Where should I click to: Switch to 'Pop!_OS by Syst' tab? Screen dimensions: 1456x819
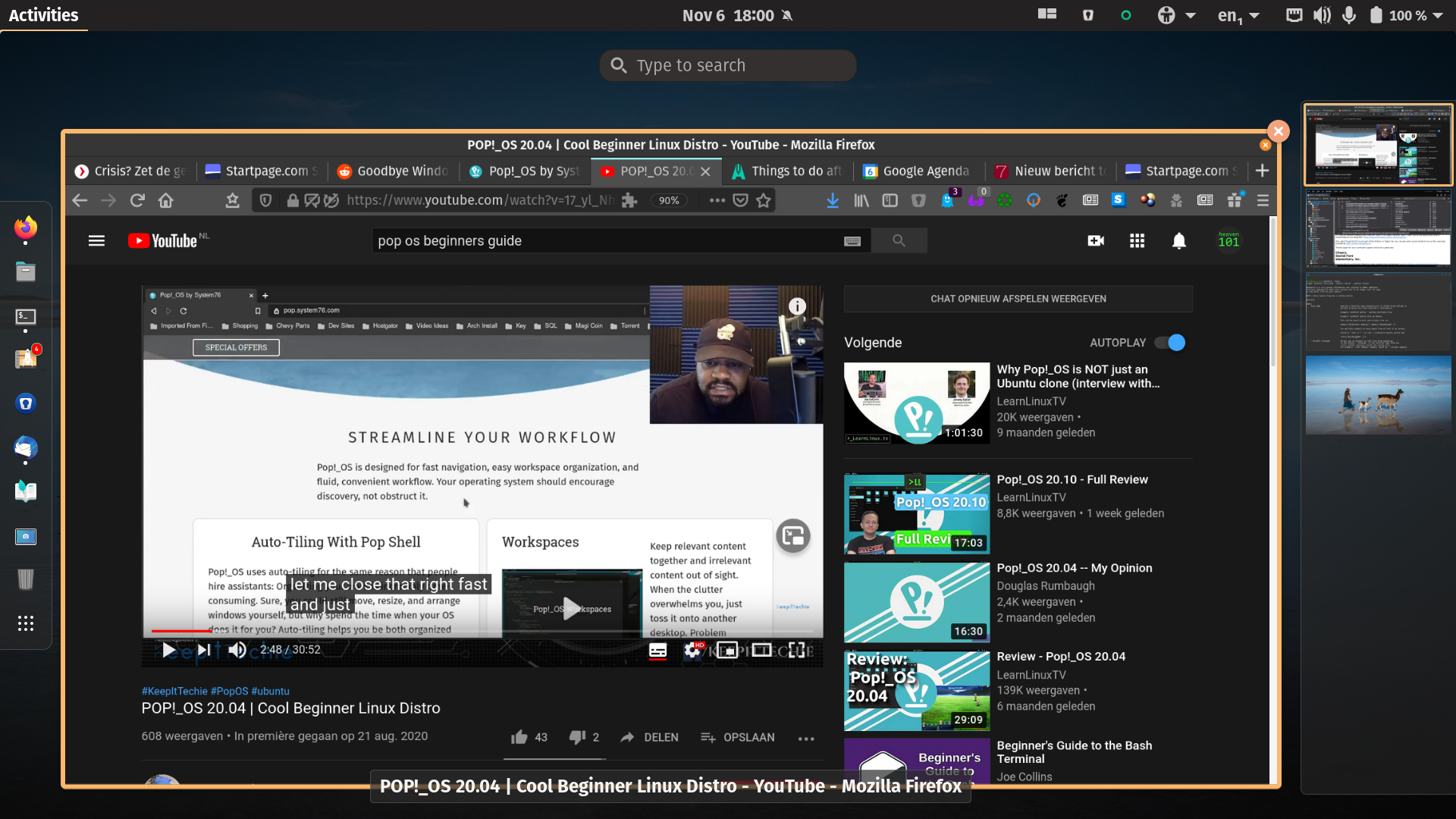tap(525, 171)
